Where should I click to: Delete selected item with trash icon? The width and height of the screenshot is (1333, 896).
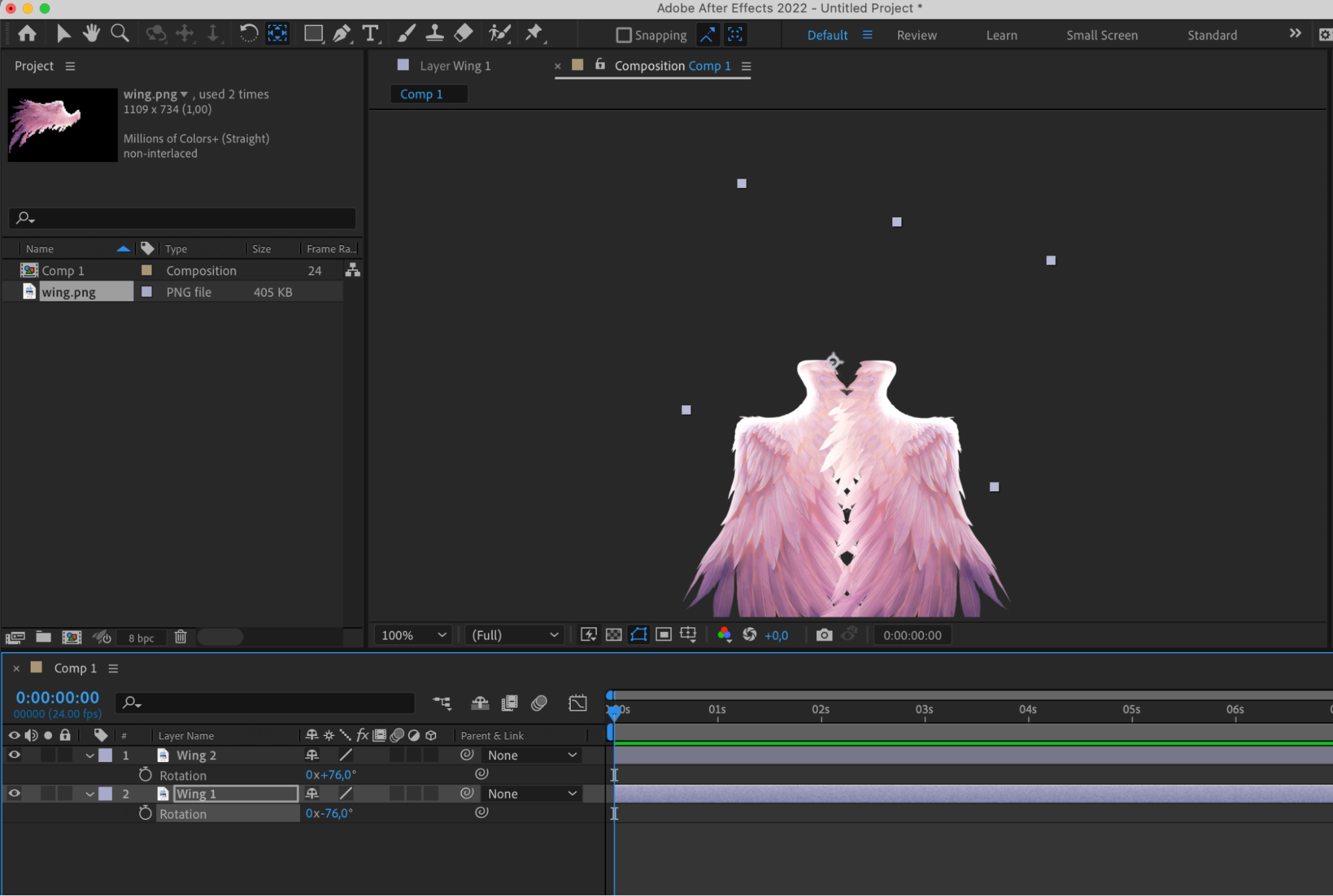(181, 637)
